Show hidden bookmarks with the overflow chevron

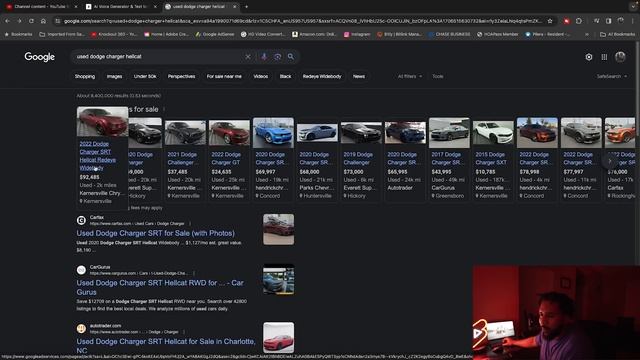point(587,34)
